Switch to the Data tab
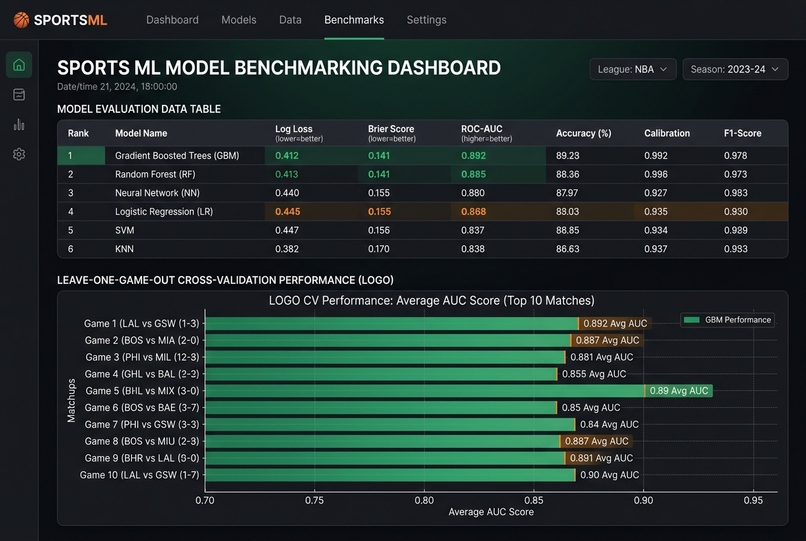 (x=290, y=20)
